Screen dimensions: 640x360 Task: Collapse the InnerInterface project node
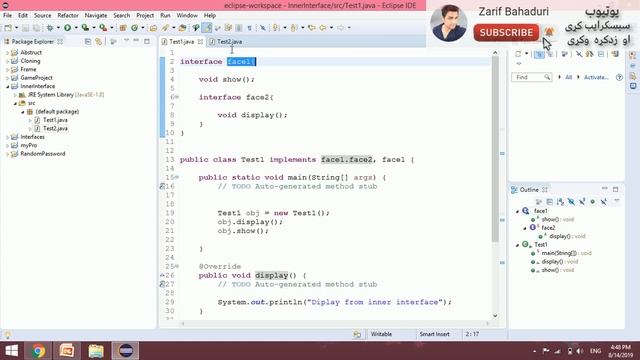[7, 87]
